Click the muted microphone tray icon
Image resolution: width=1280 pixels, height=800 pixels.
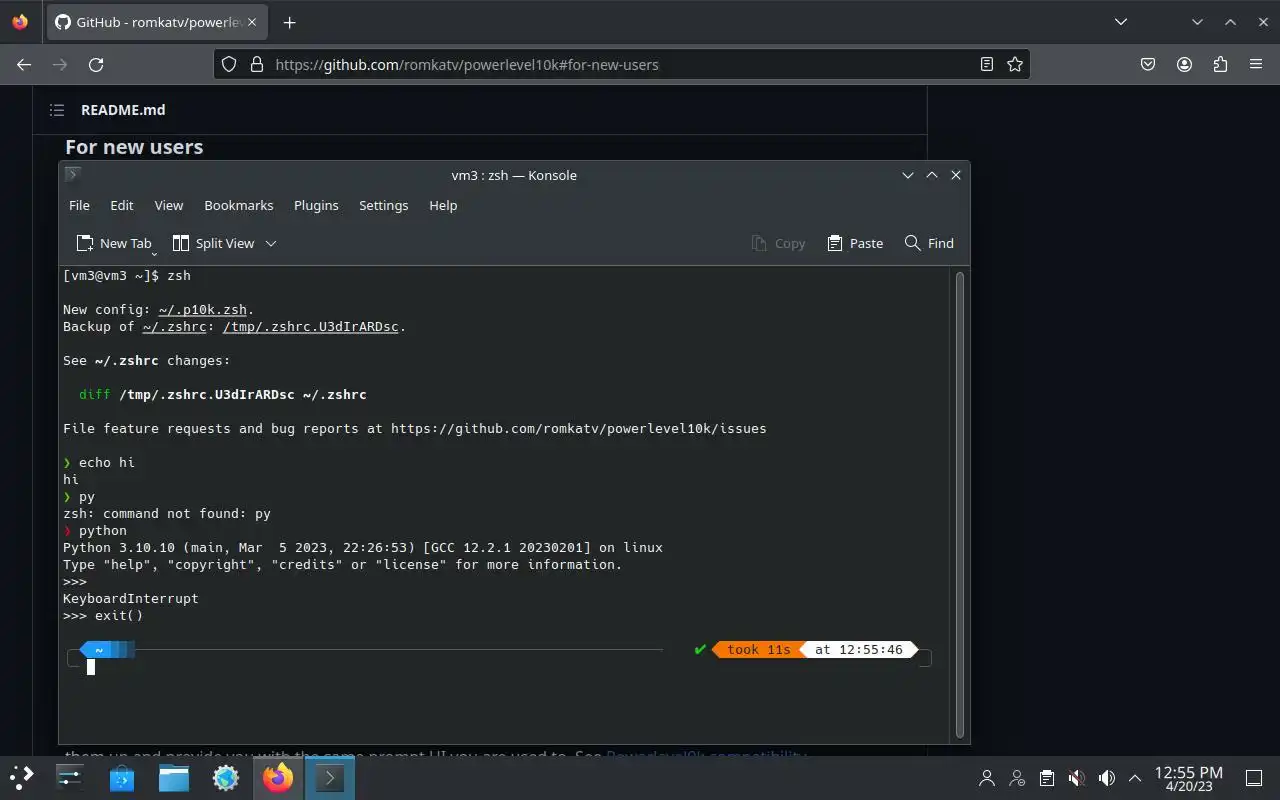click(1076, 778)
